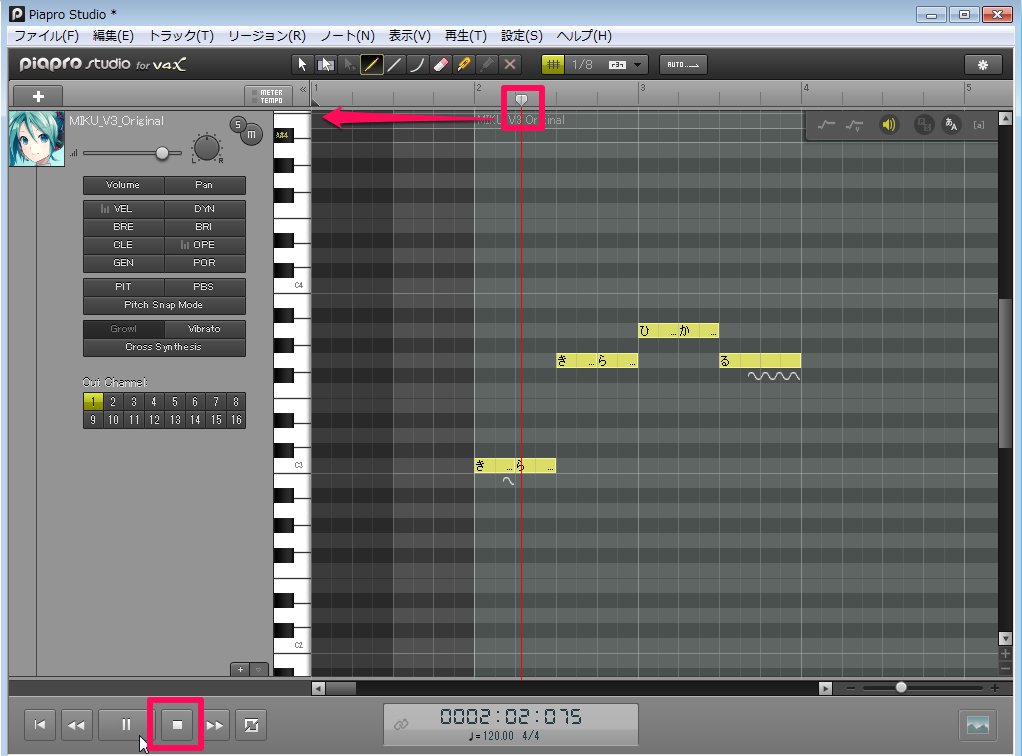Click the stop playback button
Viewport: 1022px width, 756px height.
[x=177, y=725]
